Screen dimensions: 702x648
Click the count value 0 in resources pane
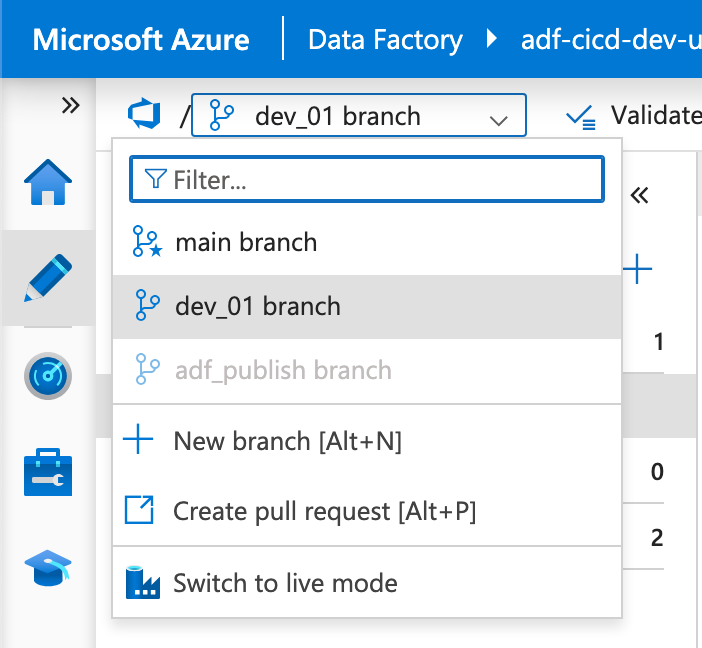click(657, 471)
